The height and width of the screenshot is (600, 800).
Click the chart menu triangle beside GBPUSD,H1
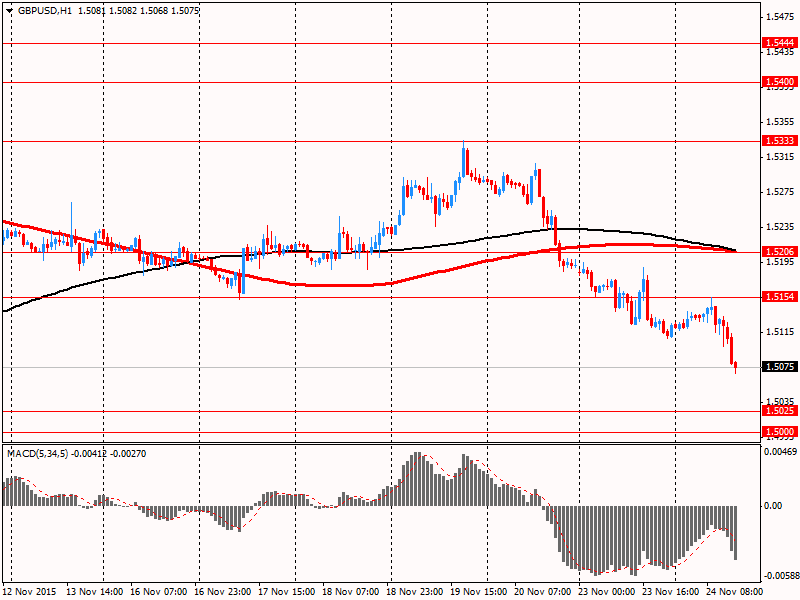[9, 11]
